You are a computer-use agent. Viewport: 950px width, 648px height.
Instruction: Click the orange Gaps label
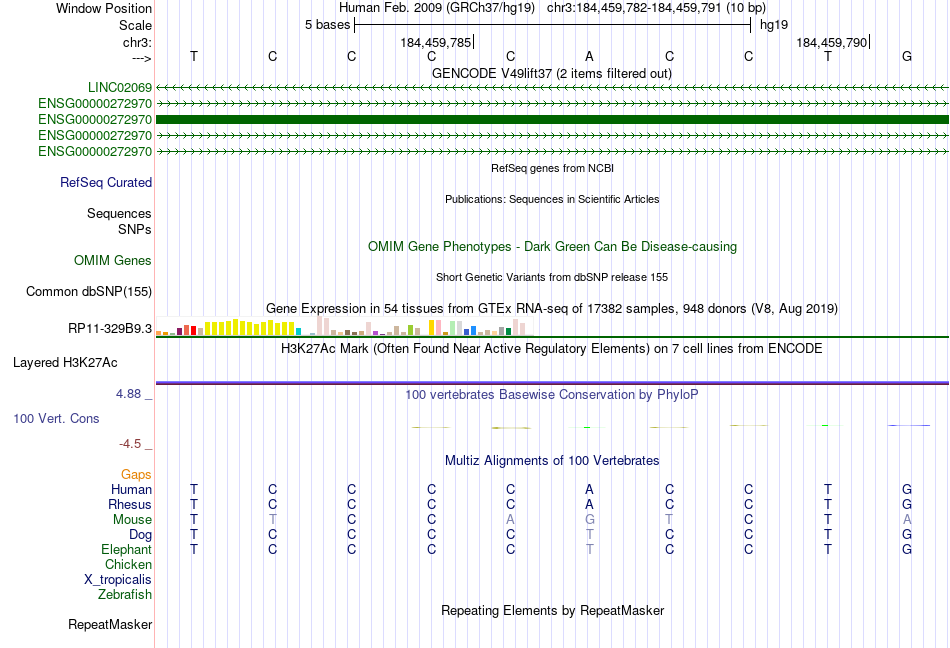[x=136, y=475]
